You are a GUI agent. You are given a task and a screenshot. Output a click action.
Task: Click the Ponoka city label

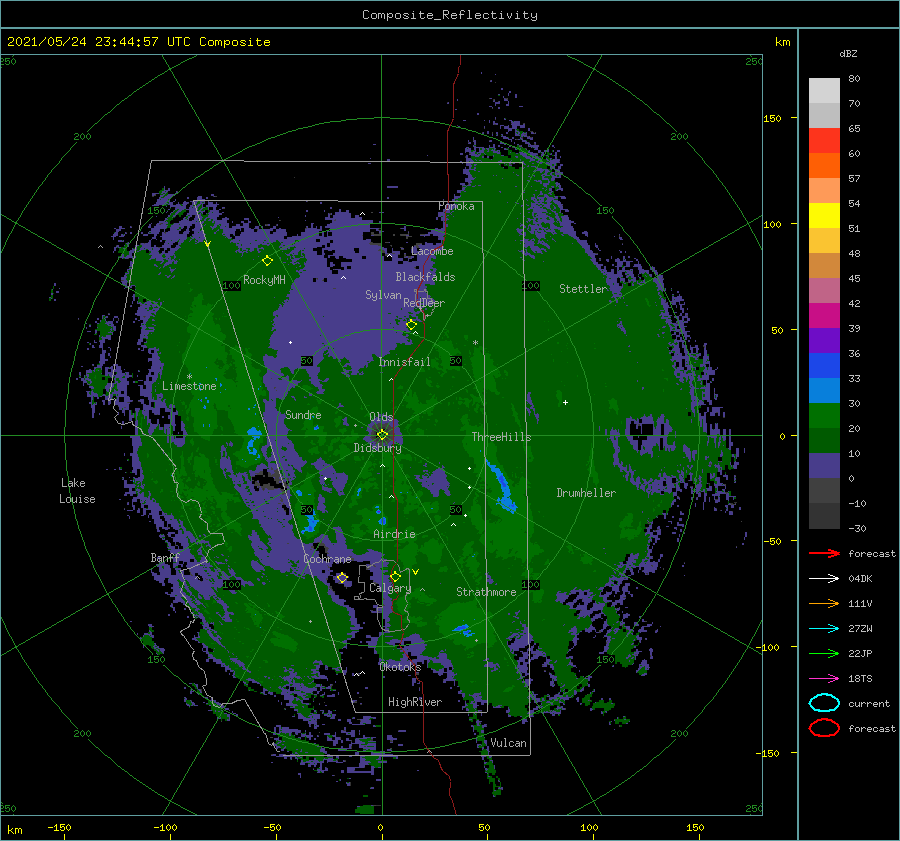click(456, 206)
